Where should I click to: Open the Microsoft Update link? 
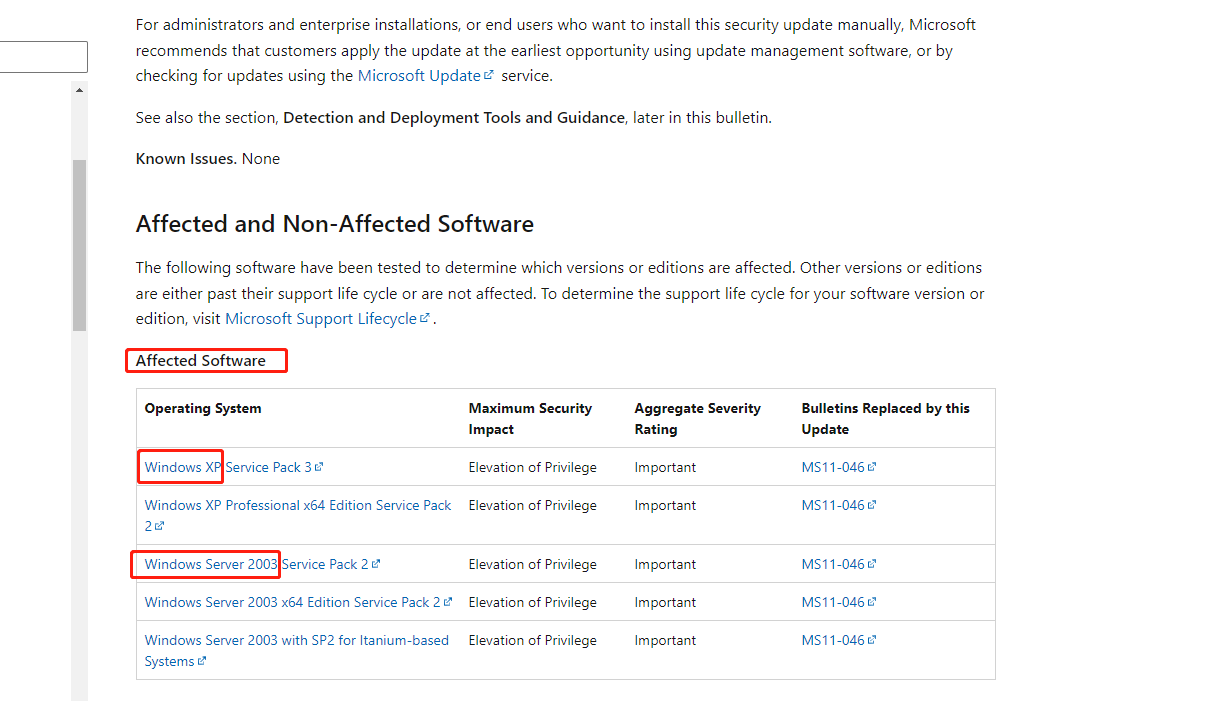[x=425, y=75]
